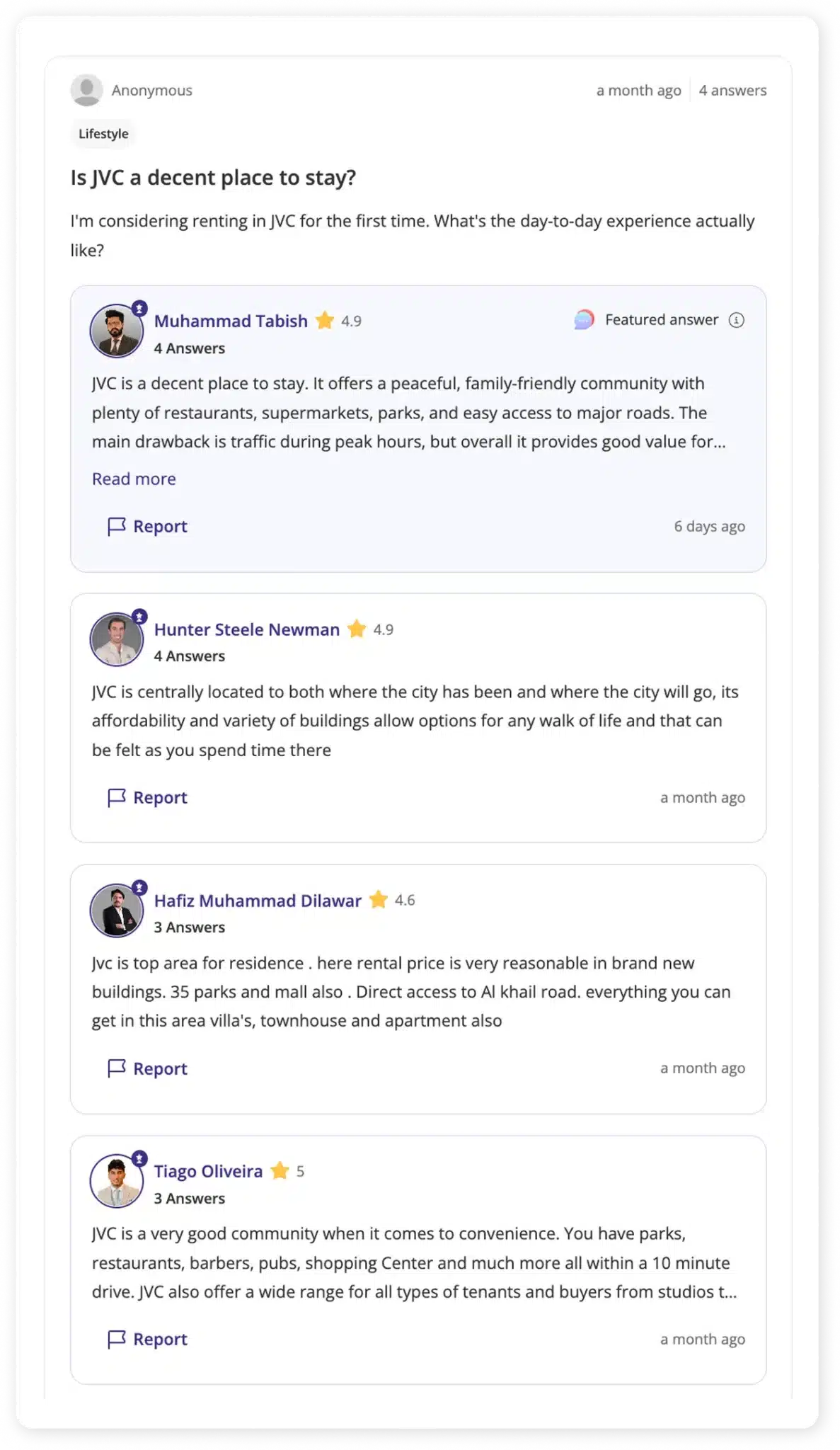Click the star icon beside Hunter Steele Newman
Image resolution: width=840 pixels, height=1450 pixels.
[357, 629]
